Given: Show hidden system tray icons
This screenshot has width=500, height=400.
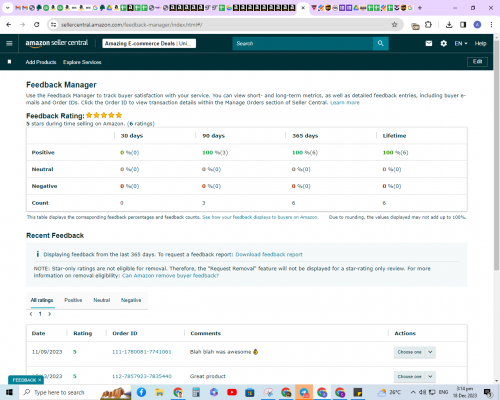Looking at the screenshot, I should 413,392.
